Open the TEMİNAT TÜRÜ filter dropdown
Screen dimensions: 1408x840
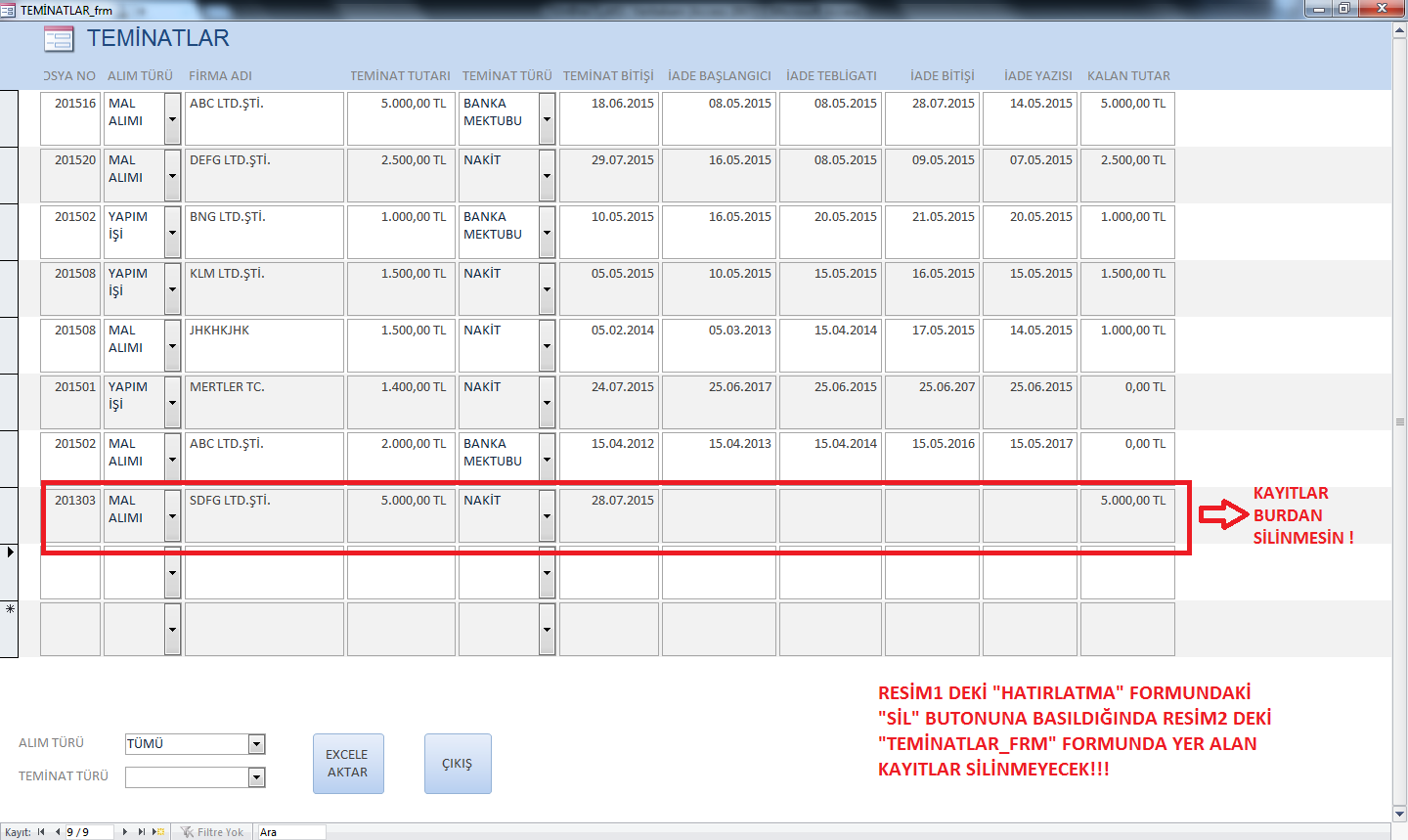click(x=256, y=777)
